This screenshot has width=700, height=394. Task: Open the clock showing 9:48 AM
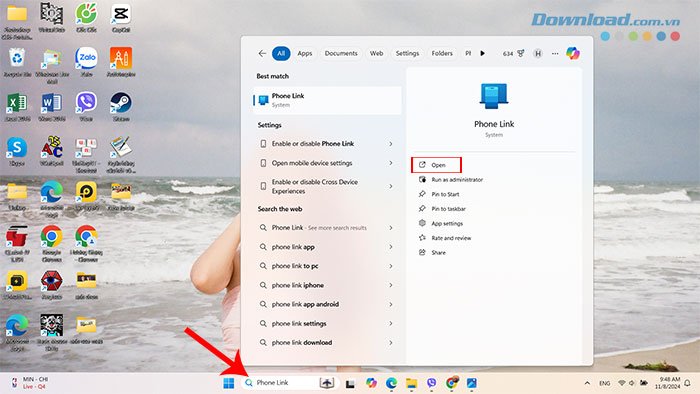[668, 383]
